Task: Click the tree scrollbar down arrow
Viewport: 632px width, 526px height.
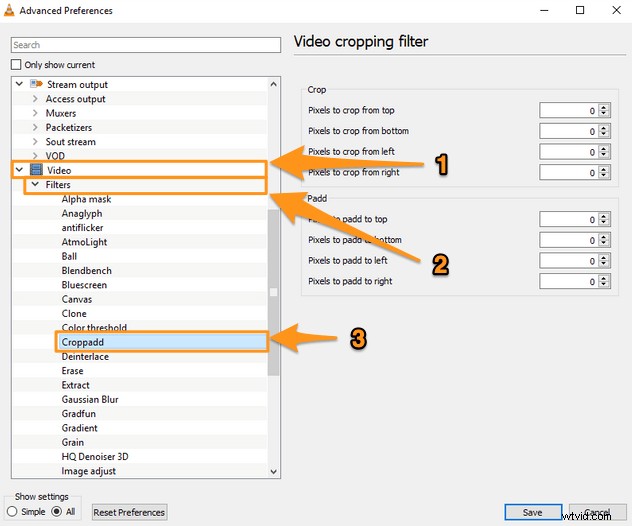Action: click(x=274, y=471)
